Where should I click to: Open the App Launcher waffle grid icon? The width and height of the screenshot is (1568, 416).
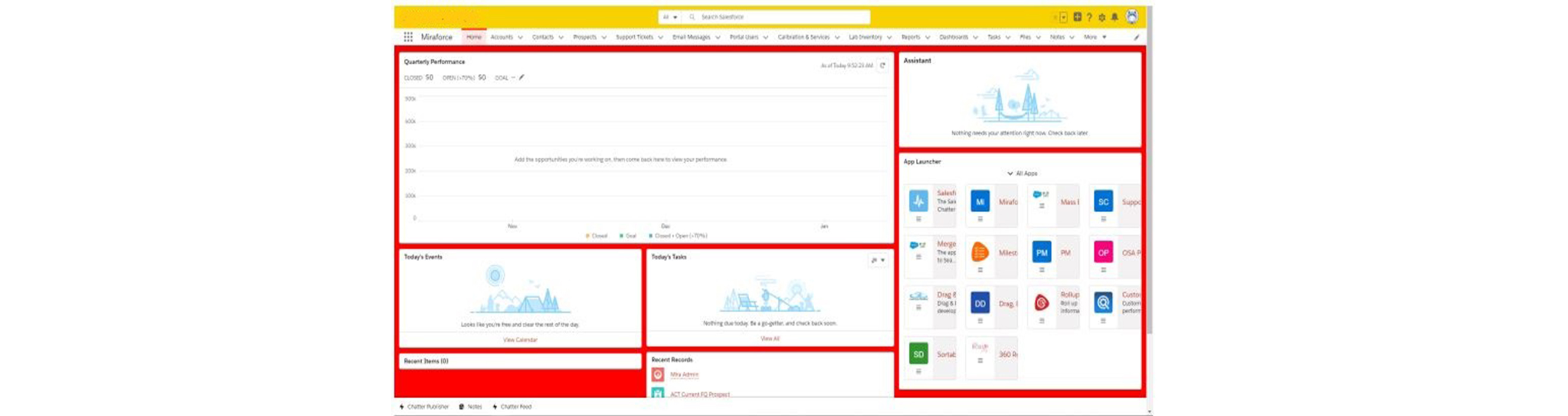(x=408, y=37)
